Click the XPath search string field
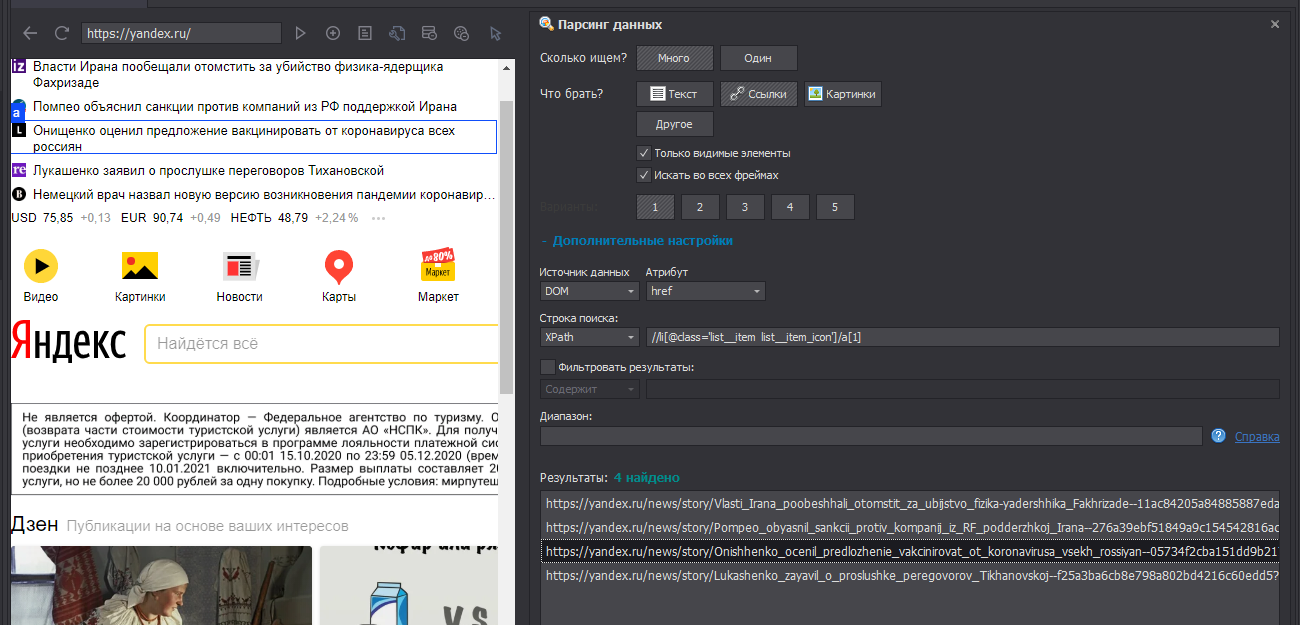This screenshot has width=1300, height=625. coord(962,337)
